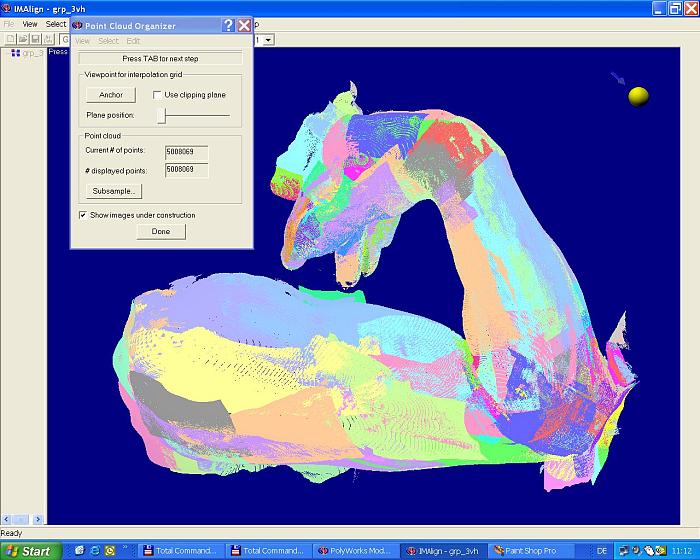The image size is (700, 560).
Task: Click the DE language indicator in tray
Action: coord(602,551)
